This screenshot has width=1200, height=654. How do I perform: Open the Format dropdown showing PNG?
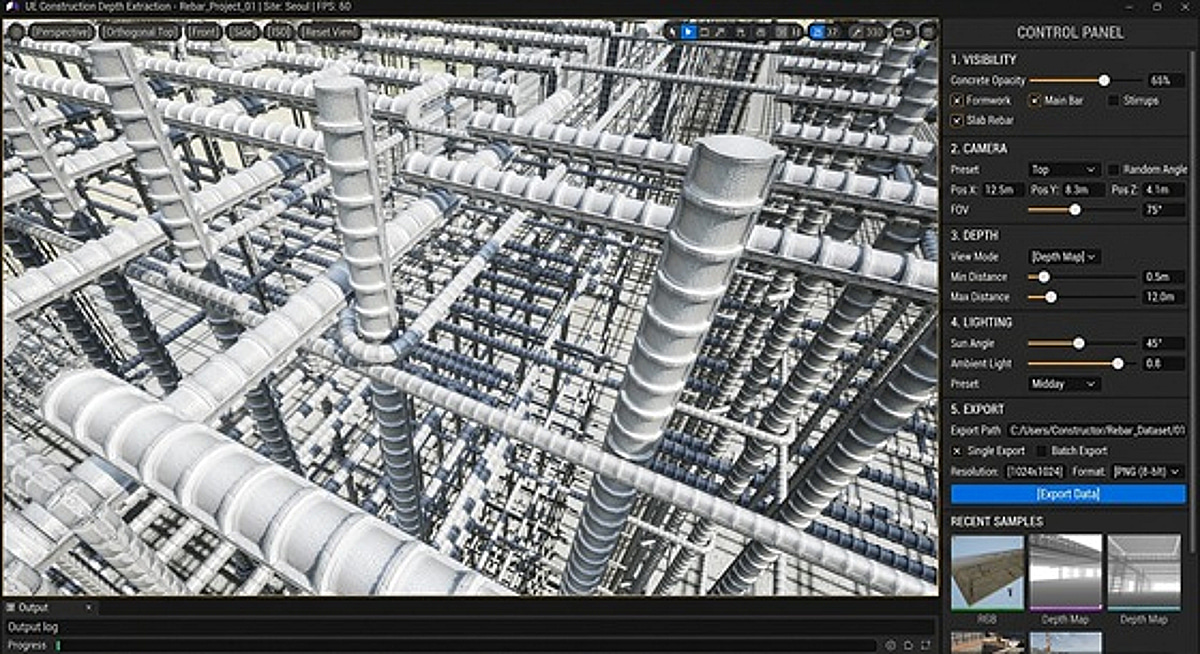1148,471
